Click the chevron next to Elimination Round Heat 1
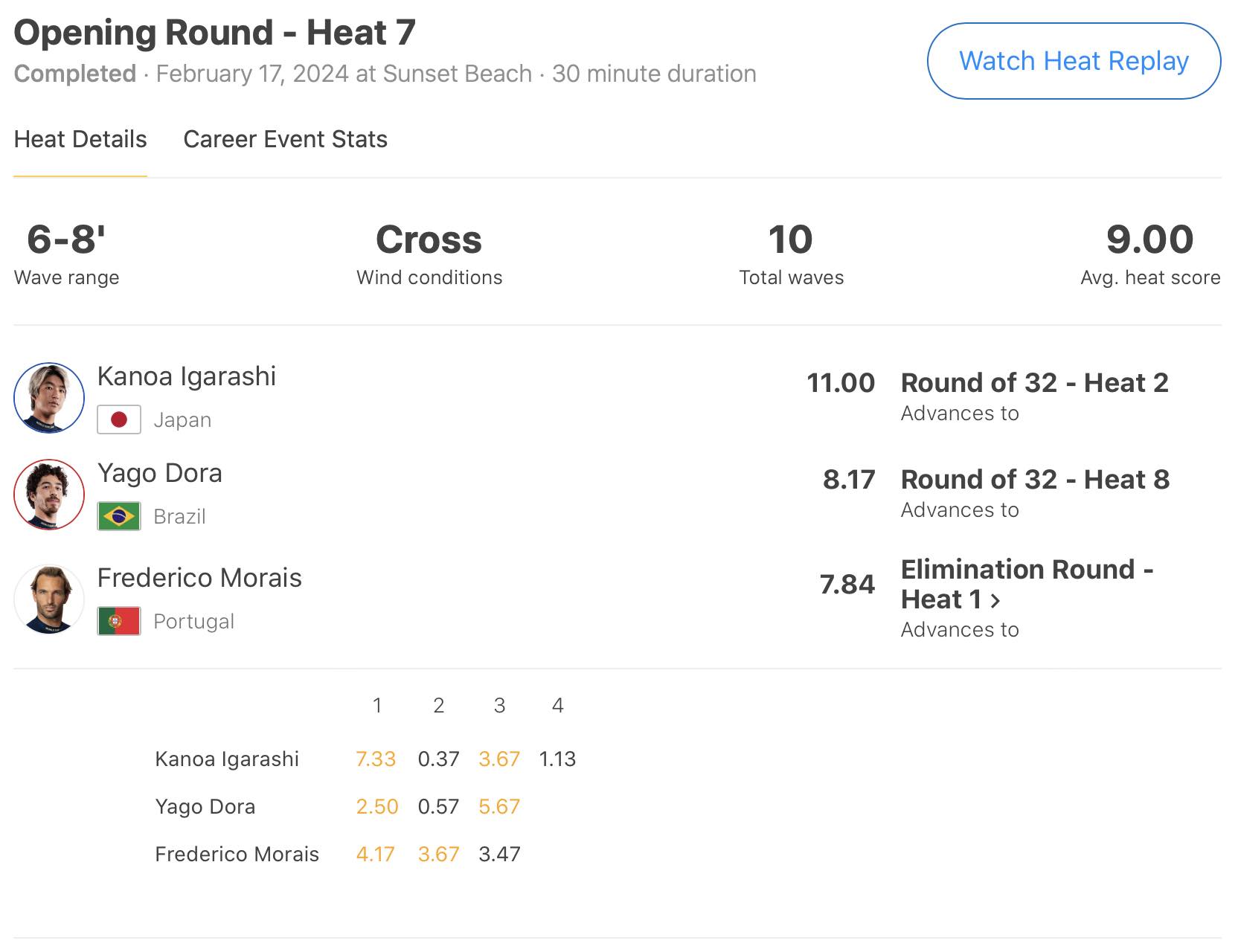 point(995,600)
